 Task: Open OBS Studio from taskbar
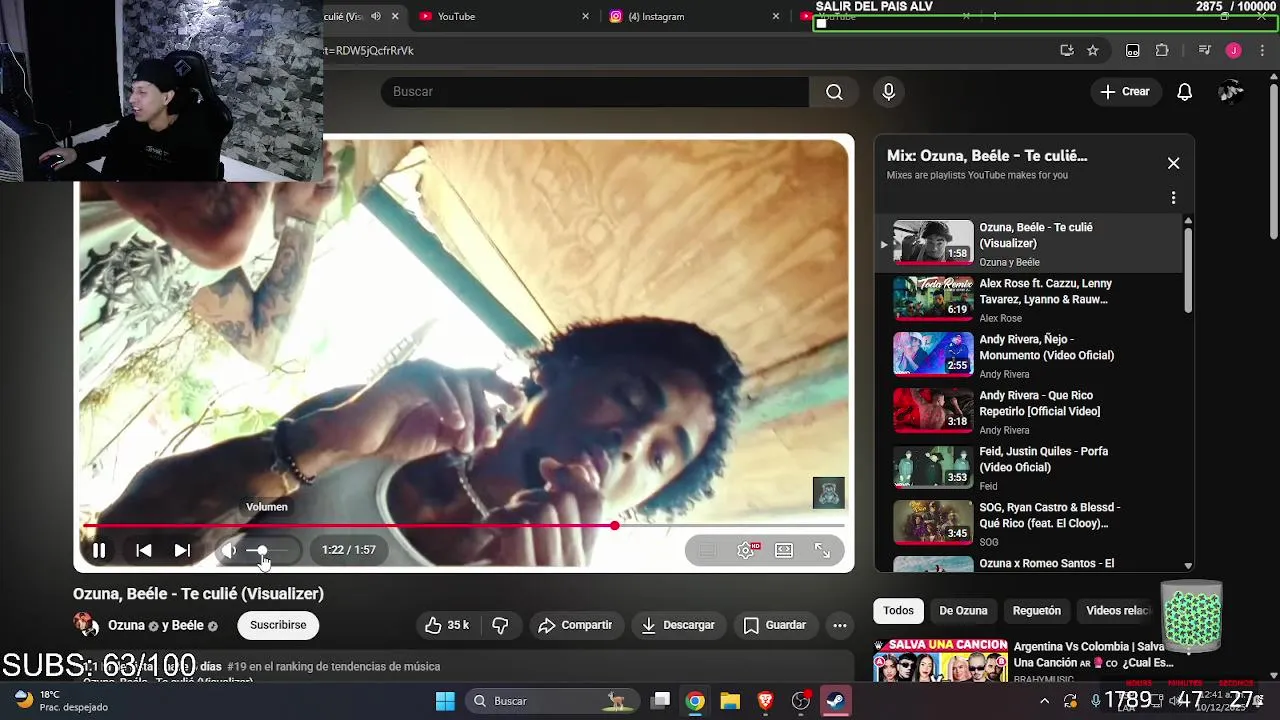coord(800,701)
